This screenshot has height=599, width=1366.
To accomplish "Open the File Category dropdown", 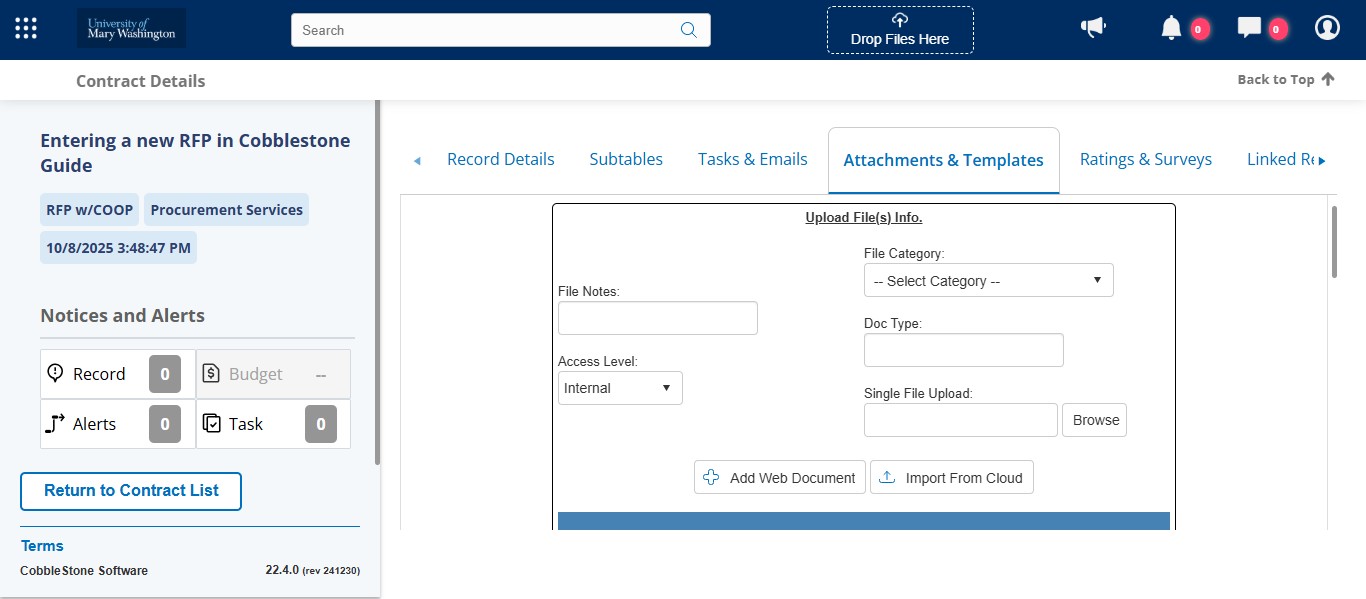I will 987,280.
